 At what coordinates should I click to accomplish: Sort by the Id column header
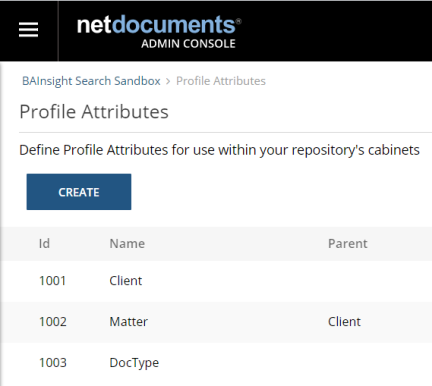coord(44,243)
